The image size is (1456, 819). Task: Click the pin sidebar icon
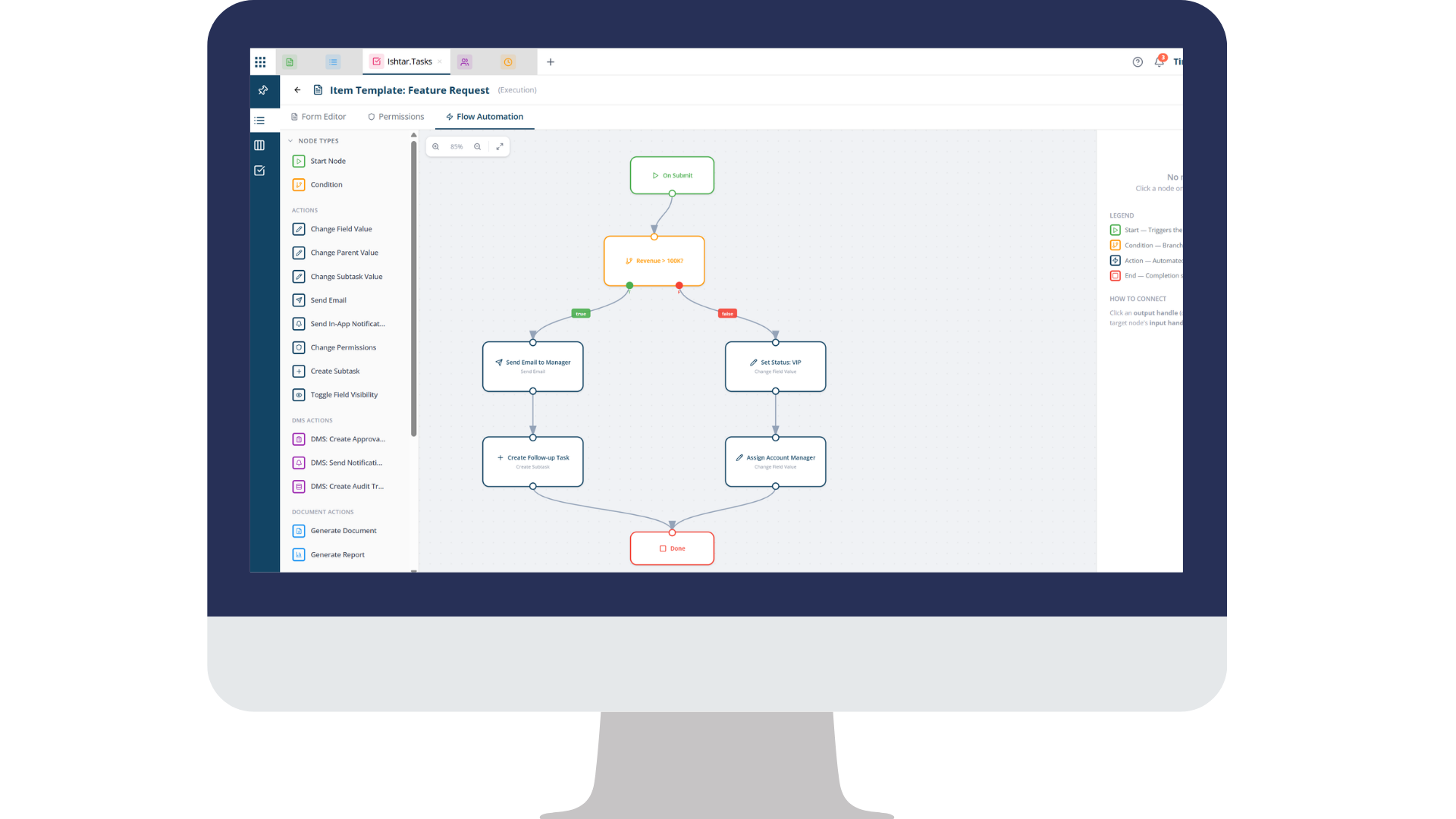(x=263, y=90)
